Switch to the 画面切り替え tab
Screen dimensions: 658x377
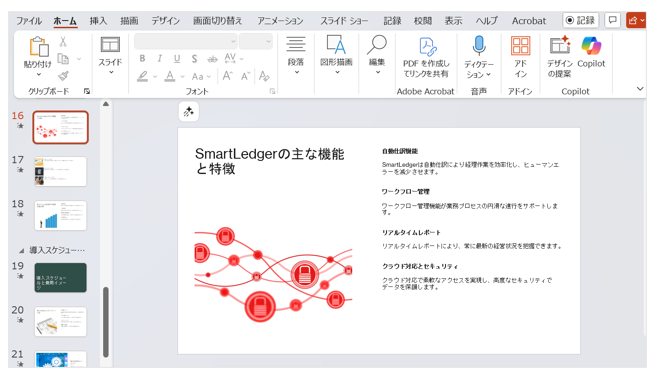217,21
